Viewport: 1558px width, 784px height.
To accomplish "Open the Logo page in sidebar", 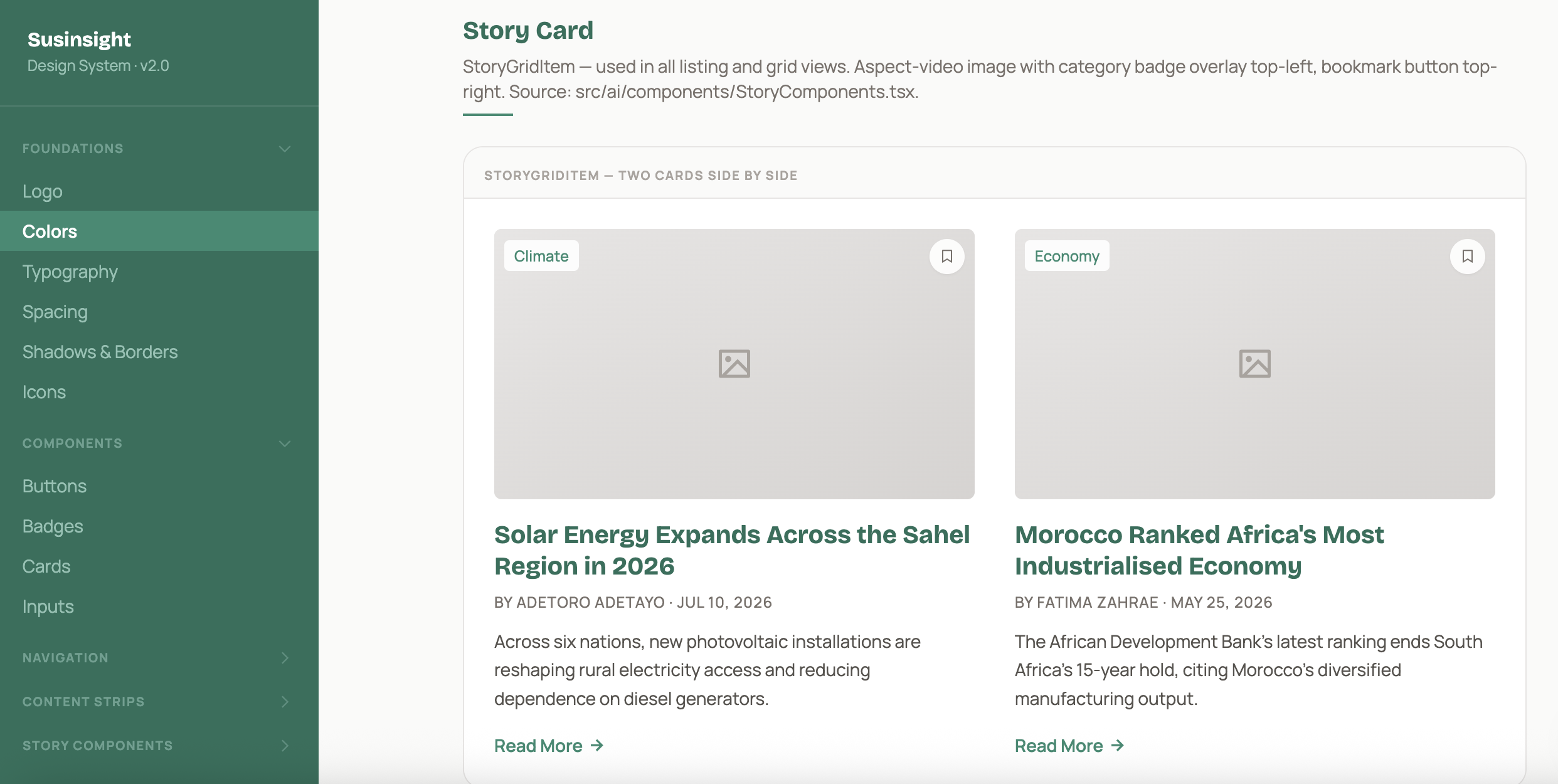I will pos(159,191).
